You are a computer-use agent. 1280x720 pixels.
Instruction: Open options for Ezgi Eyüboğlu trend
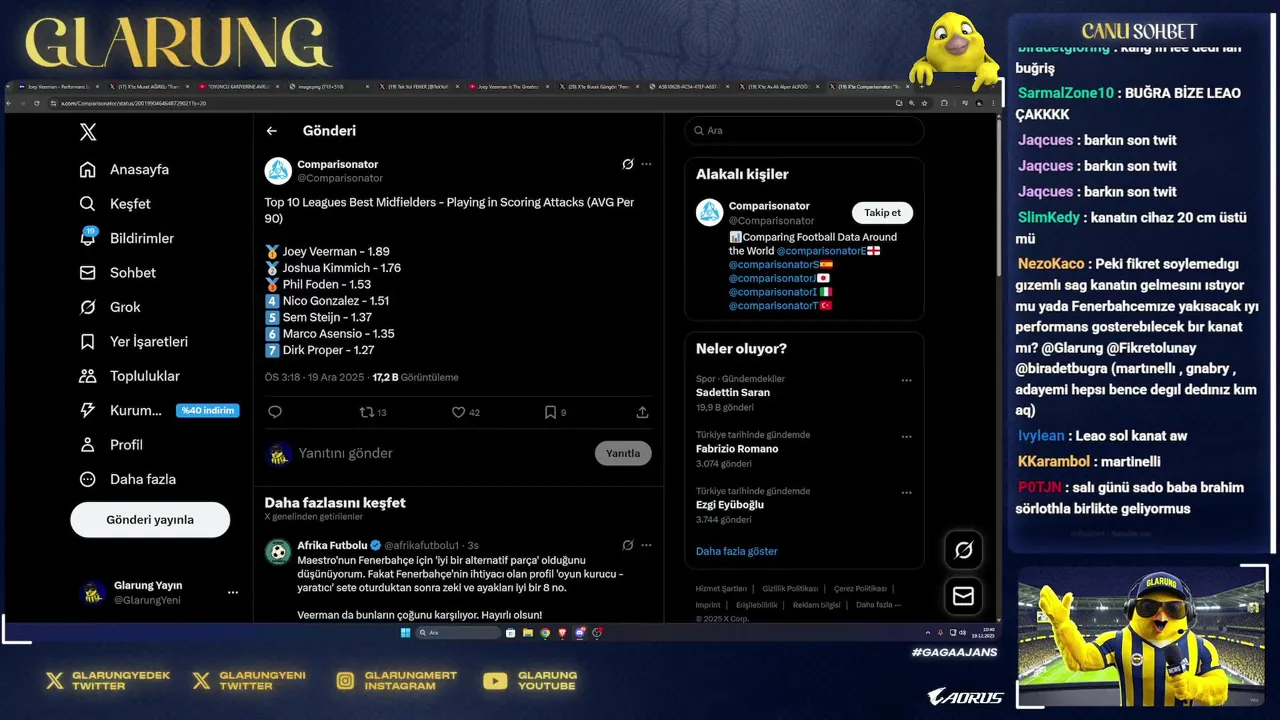pyautogui.click(x=906, y=492)
